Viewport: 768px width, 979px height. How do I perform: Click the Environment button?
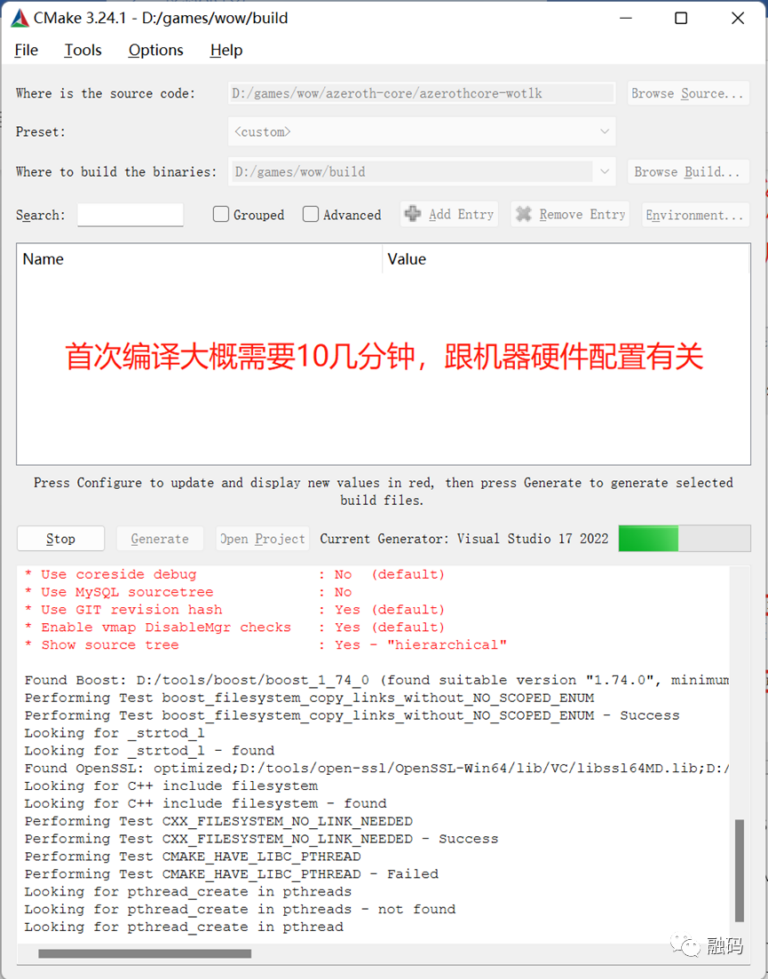pos(695,214)
